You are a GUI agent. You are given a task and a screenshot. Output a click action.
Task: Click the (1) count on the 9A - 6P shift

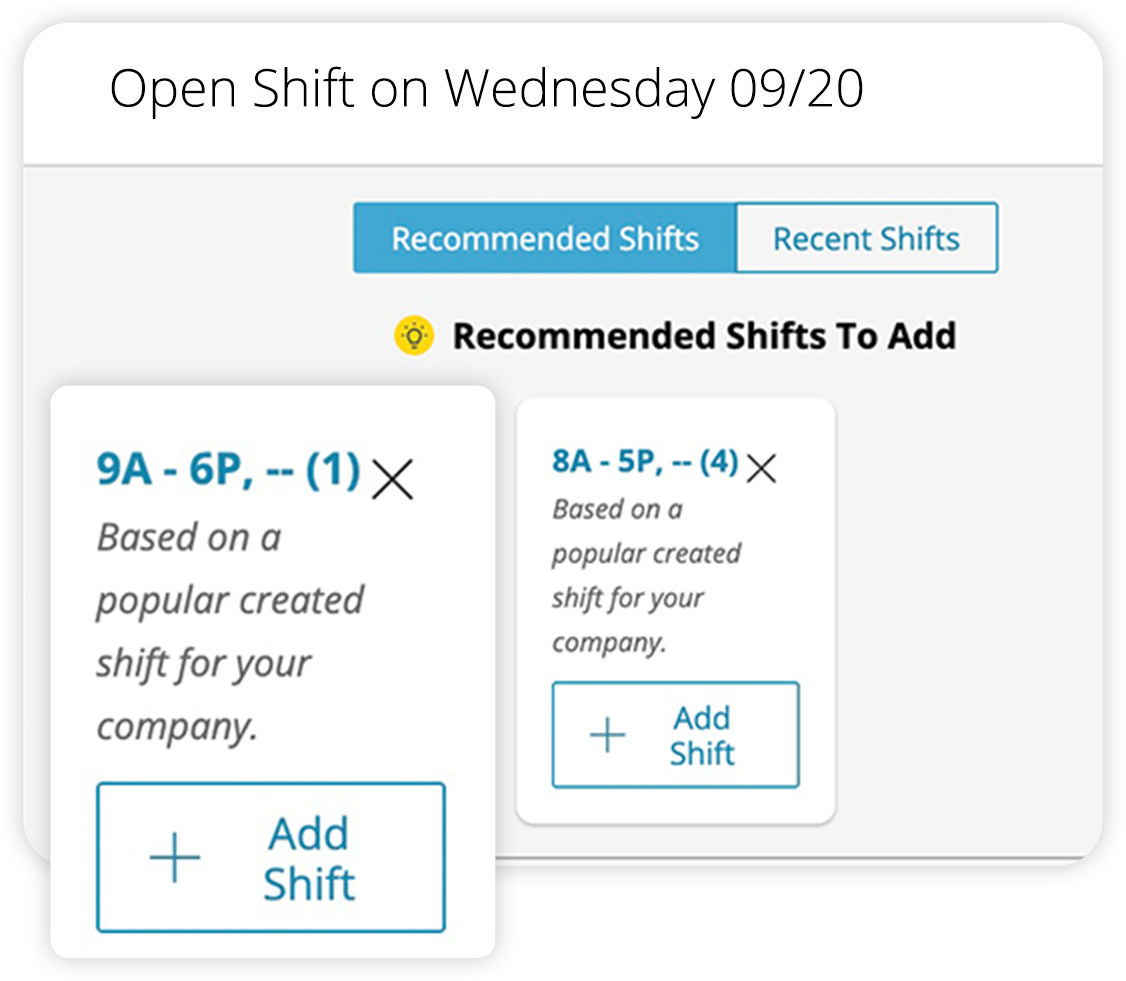pyautogui.click(x=333, y=470)
